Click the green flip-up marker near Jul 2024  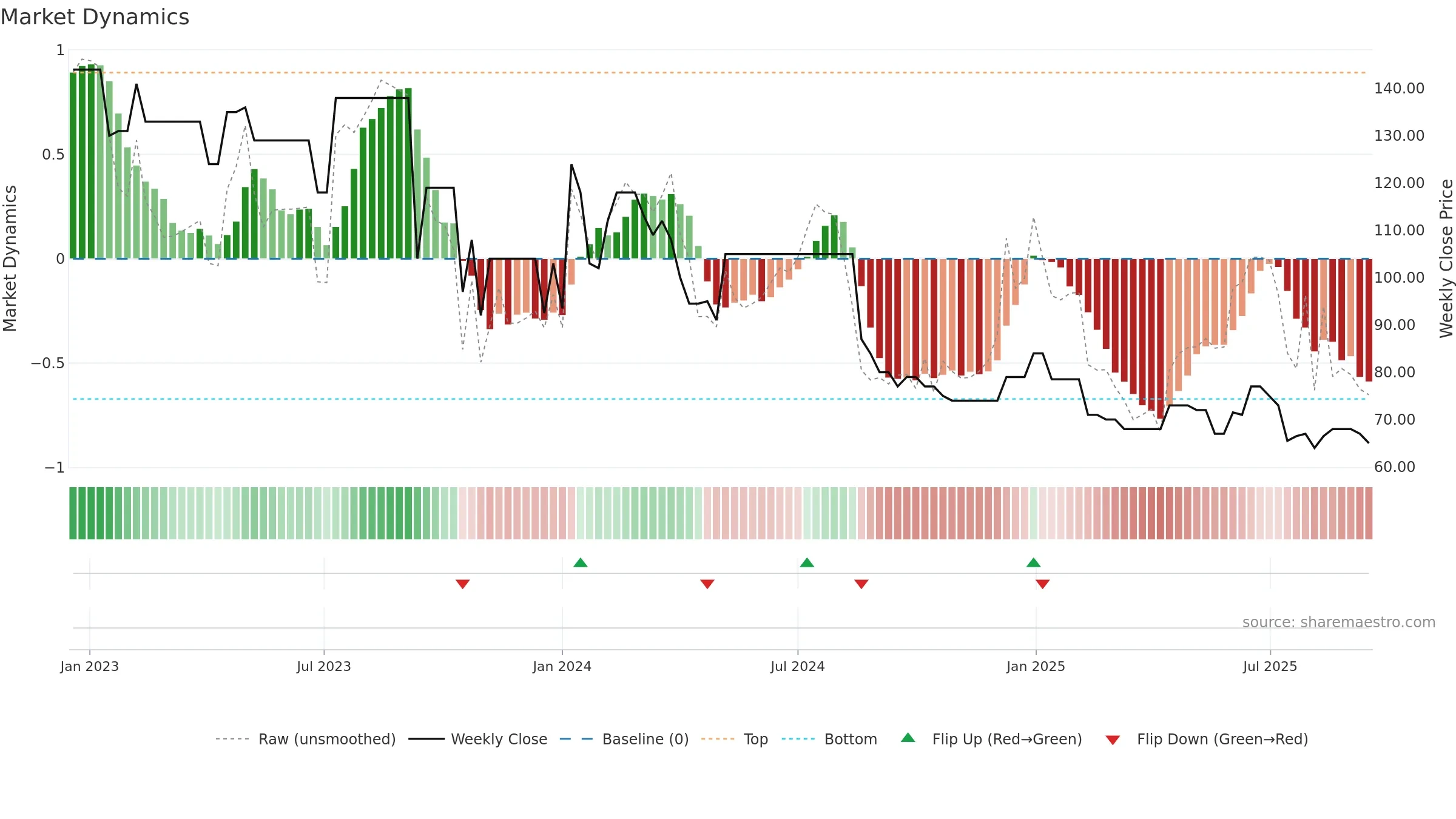[807, 562]
